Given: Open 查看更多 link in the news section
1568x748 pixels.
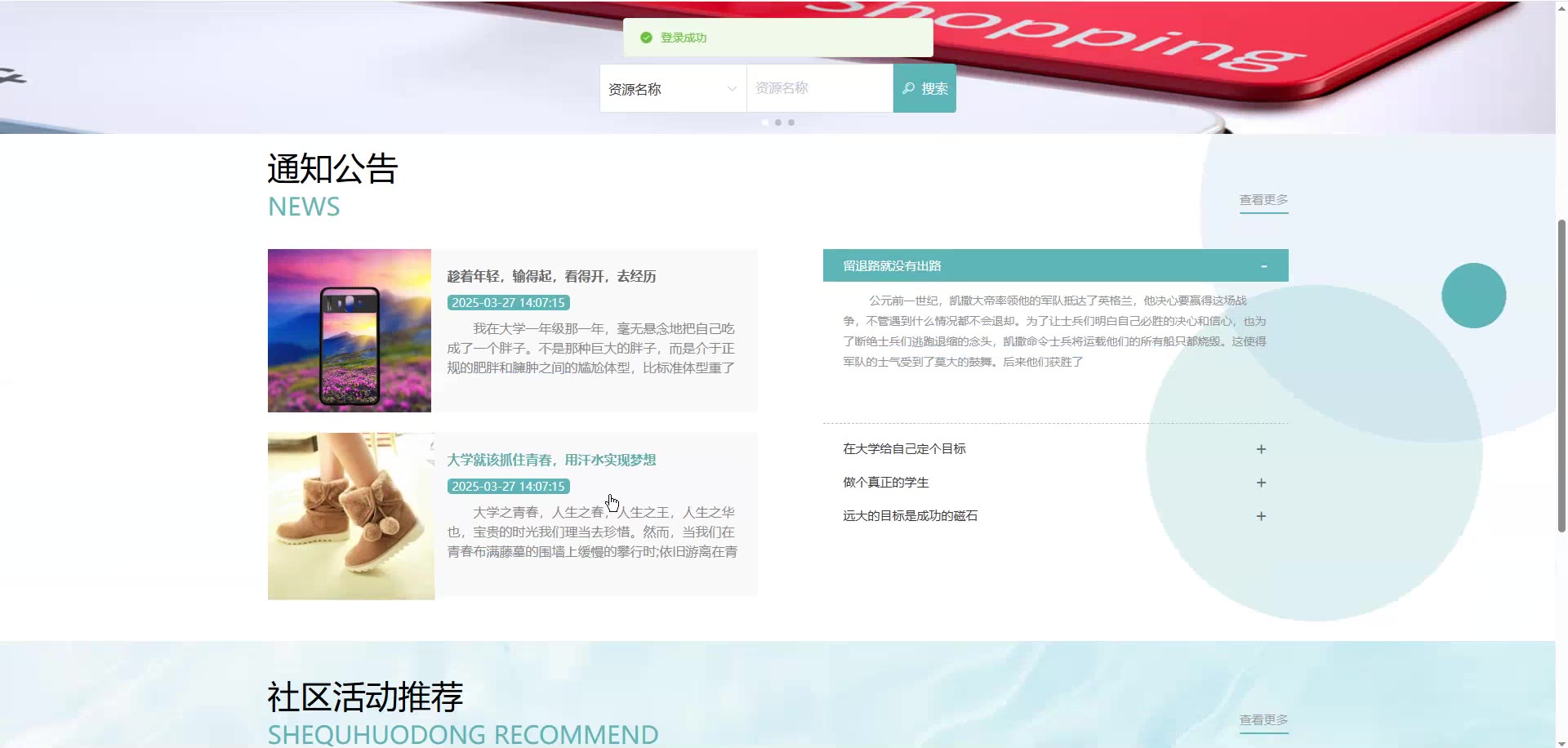Looking at the screenshot, I should click(x=1263, y=200).
